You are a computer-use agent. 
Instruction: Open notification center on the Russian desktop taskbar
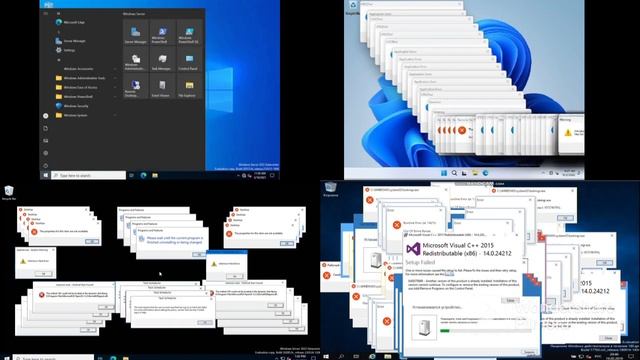coord(632,356)
